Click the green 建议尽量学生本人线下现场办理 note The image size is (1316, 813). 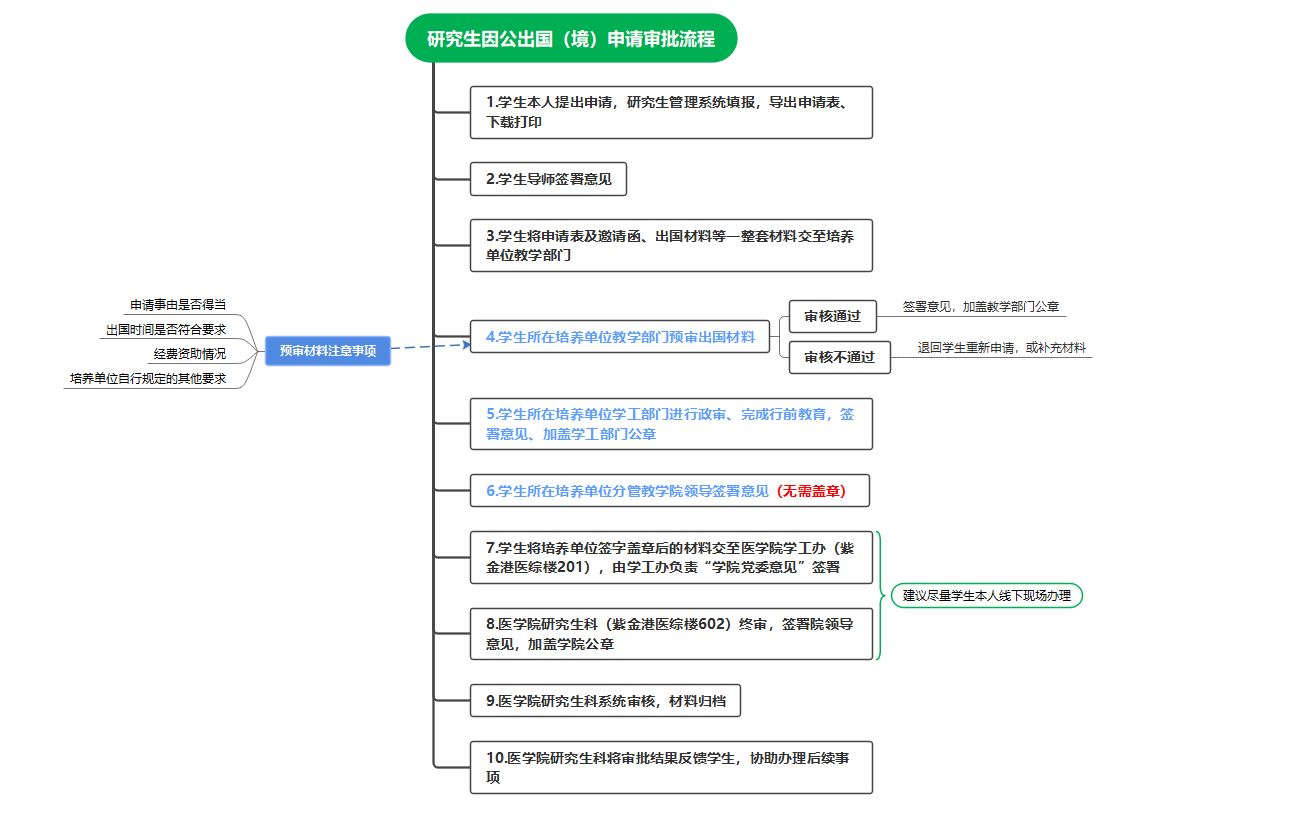tap(986, 596)
